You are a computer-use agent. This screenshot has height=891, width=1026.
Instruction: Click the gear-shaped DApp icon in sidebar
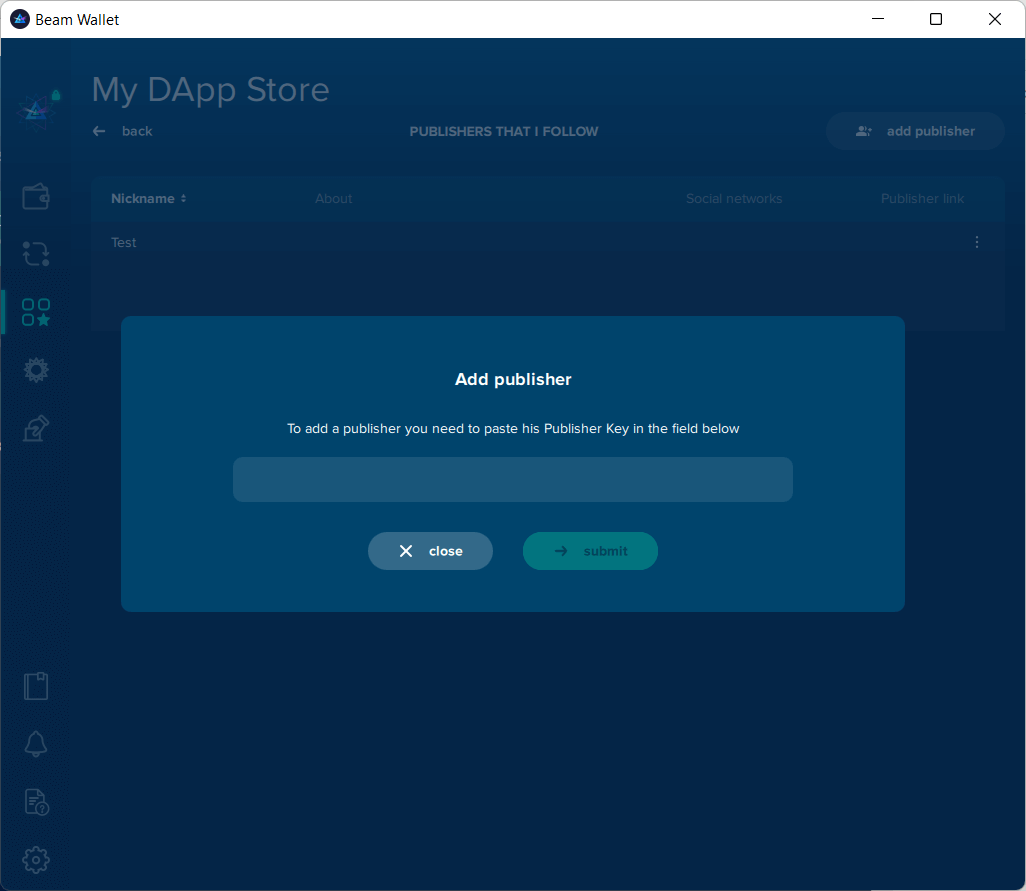pyautogui.click(x=36, y=370)
